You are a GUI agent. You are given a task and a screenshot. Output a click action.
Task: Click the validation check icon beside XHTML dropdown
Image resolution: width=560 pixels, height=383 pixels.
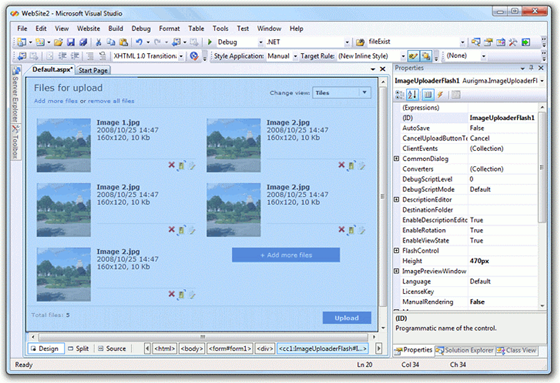click(x=194, y=56)
